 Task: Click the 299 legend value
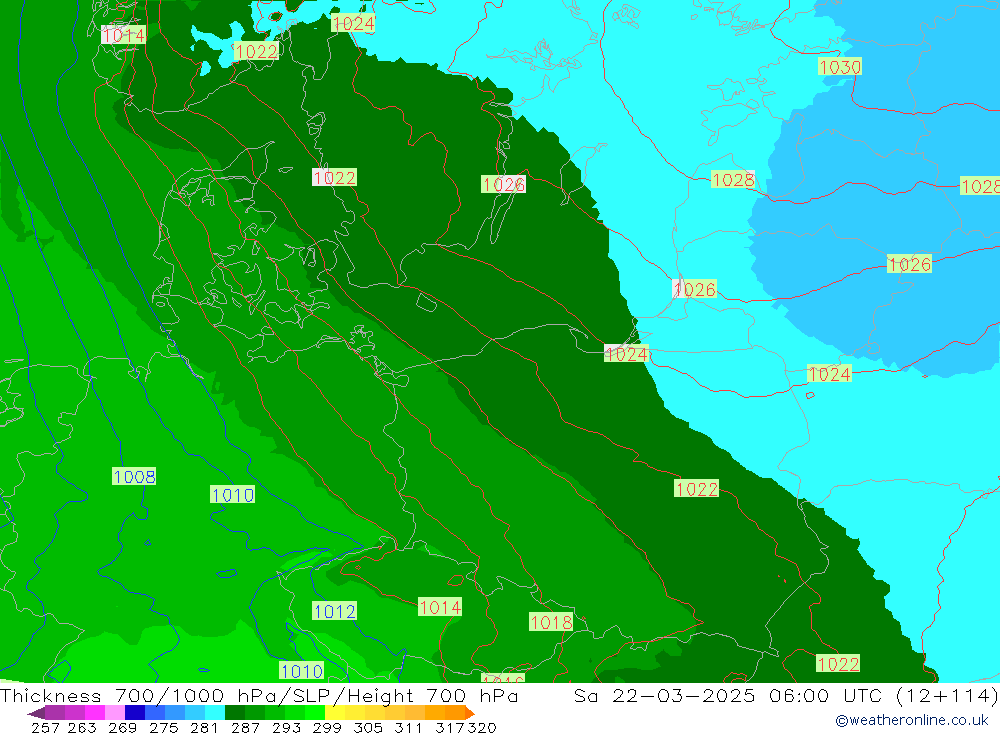pyautogui.click(x=326, y=727)
